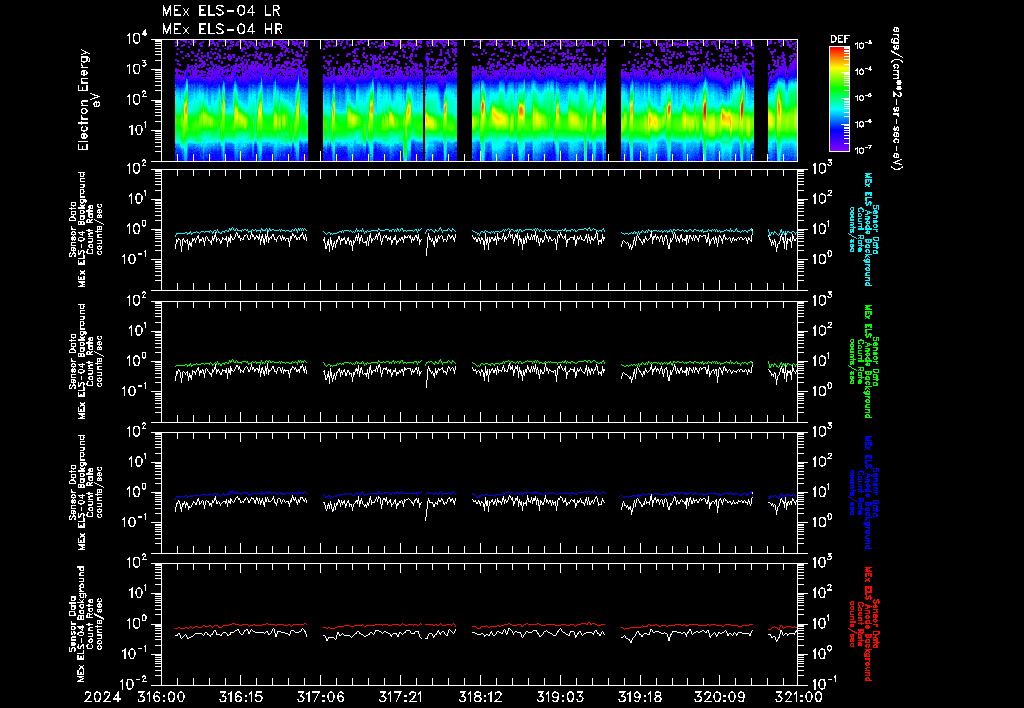This screenshot has width=1024, height=708.
Task: Click the 317:06 time tick label
Action: click(x=321, y=697)
